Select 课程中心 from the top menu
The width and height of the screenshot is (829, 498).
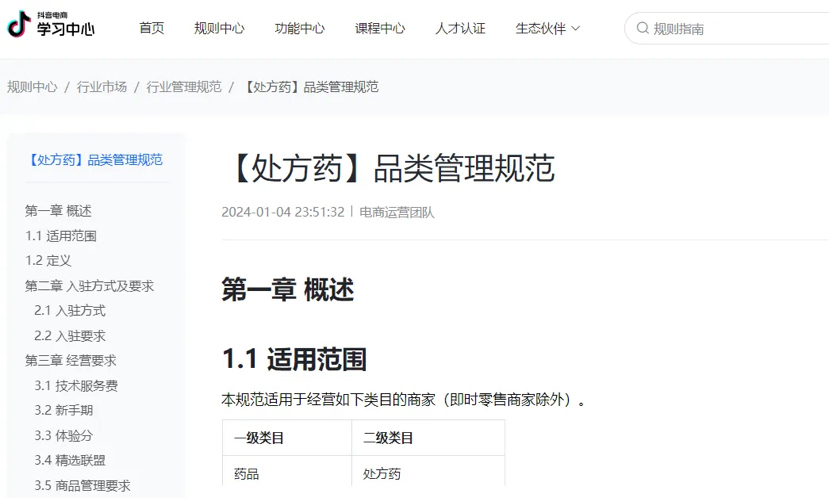380,29
